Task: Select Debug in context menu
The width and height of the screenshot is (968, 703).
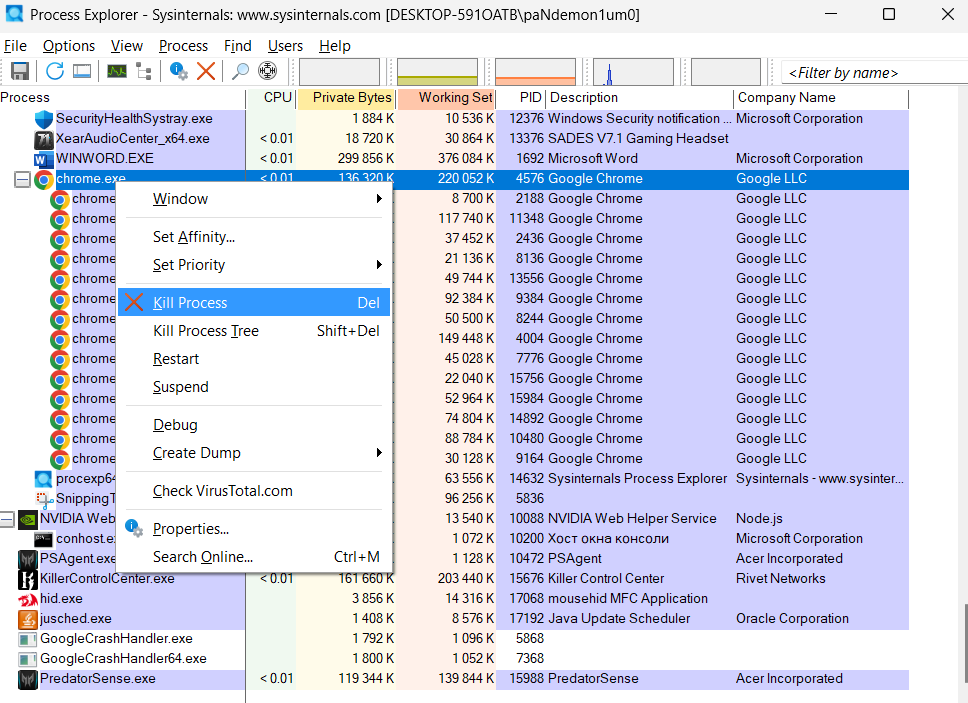Action: [254, 425]
